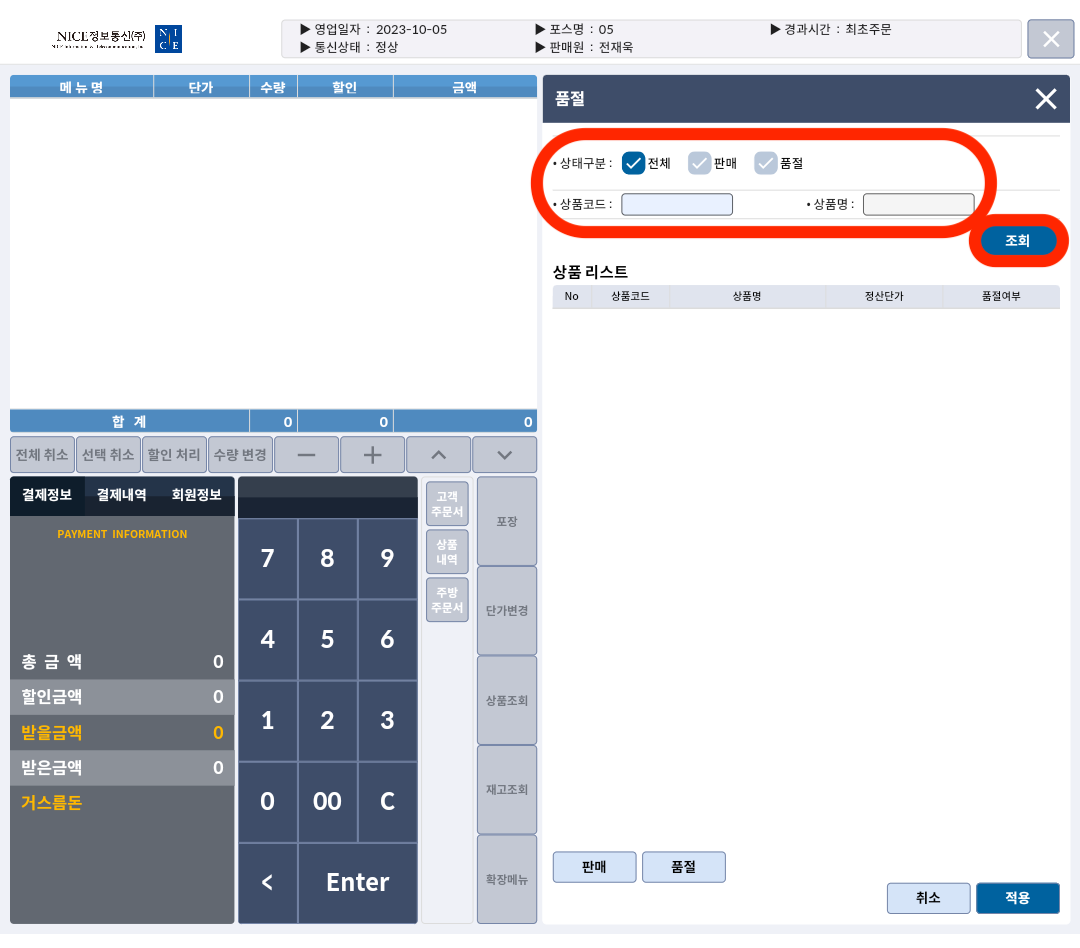Screen dimensions: 1080x948
Task: Click the up arrow scroll button
Action: [x=438, y=455]
